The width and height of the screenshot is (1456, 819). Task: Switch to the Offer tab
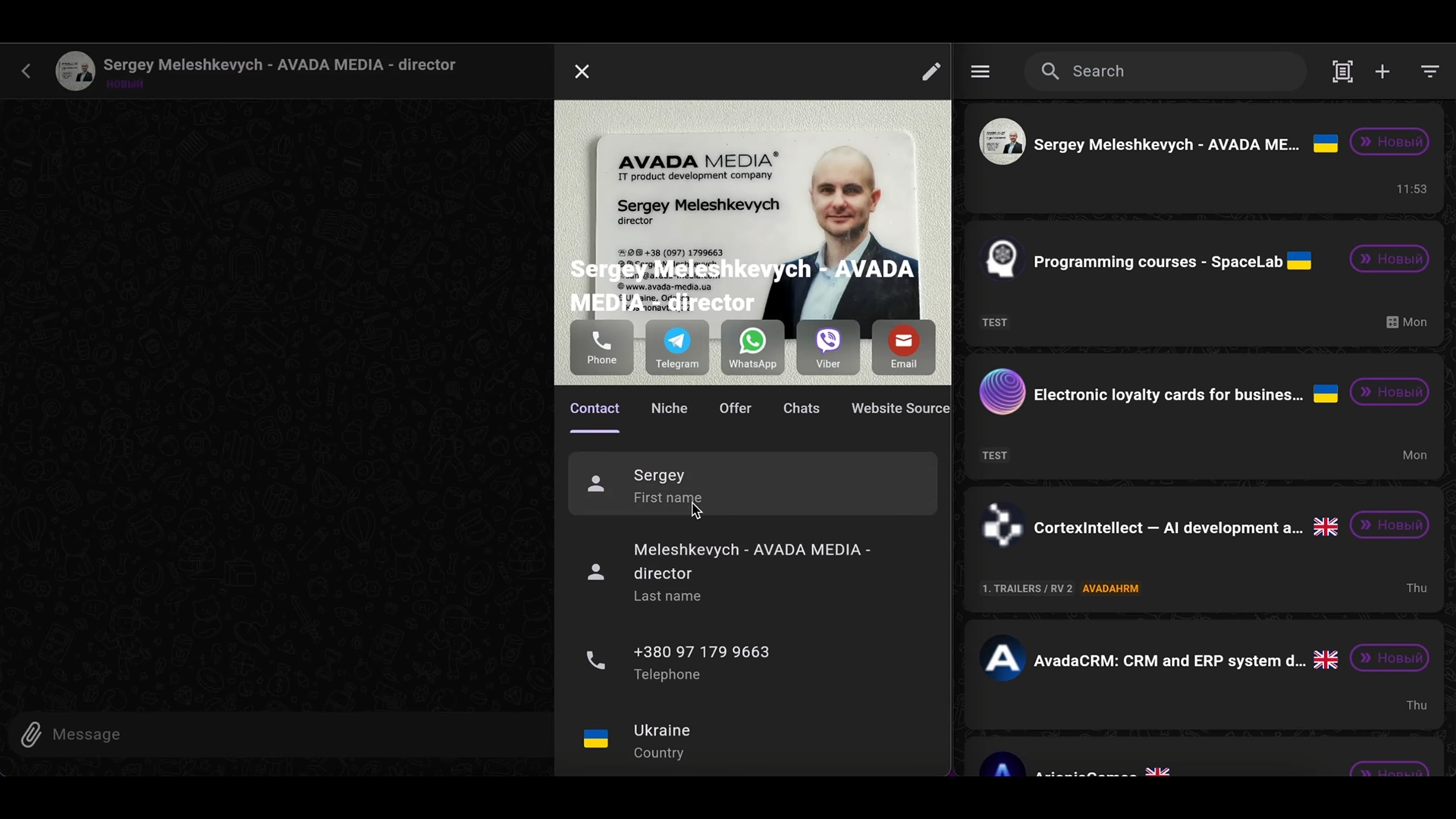(735, 409)
